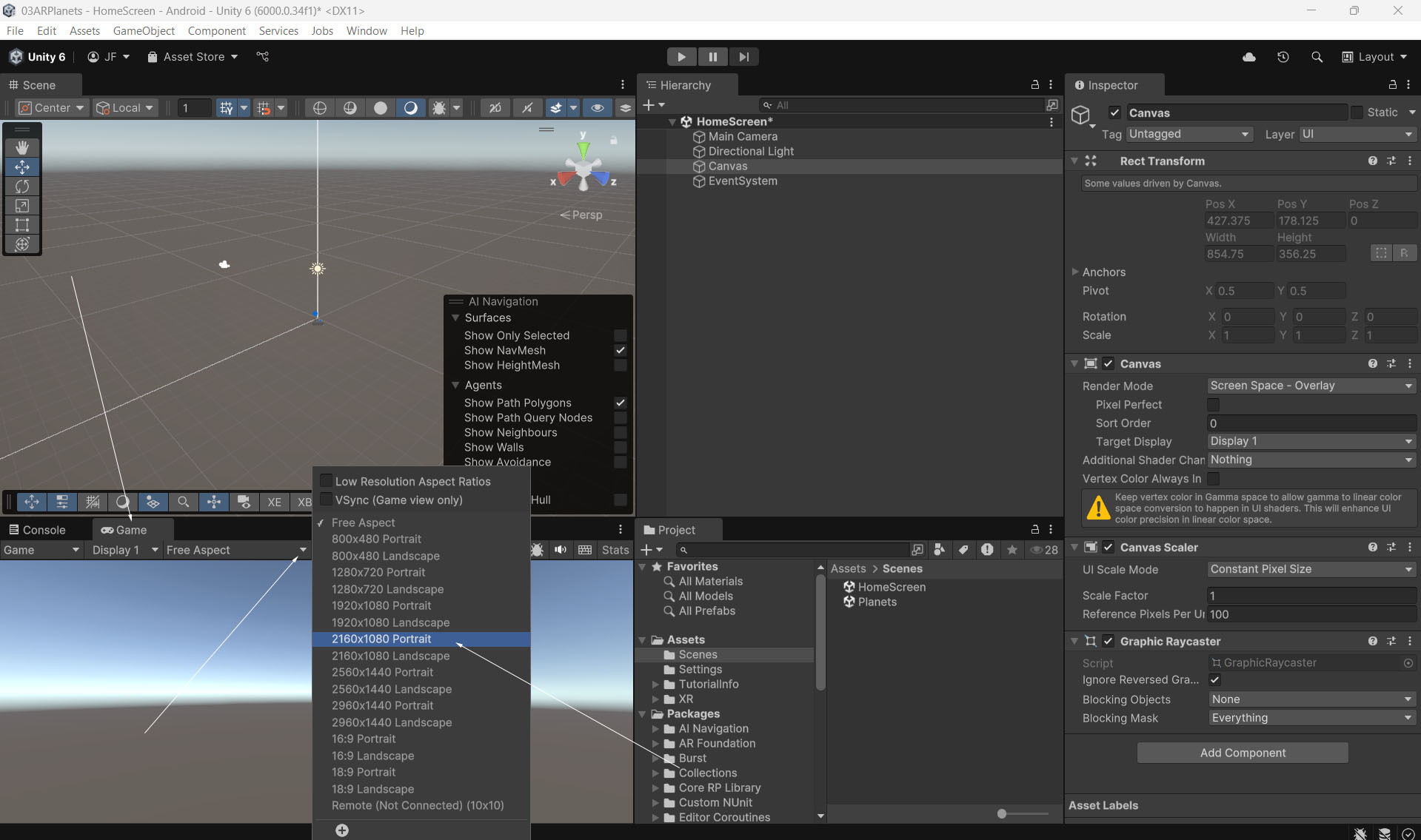
Task: Open the Render Mode dropdown
Action: tap(1310, 386)
